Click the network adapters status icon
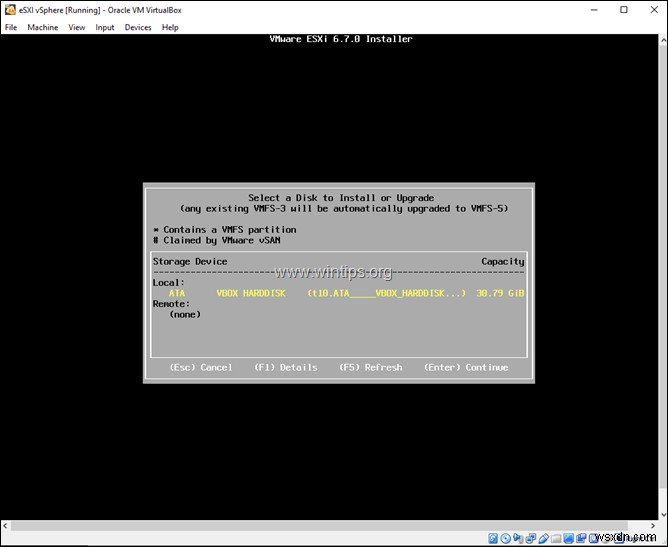The image size is (668, 547). pos(531,538)
